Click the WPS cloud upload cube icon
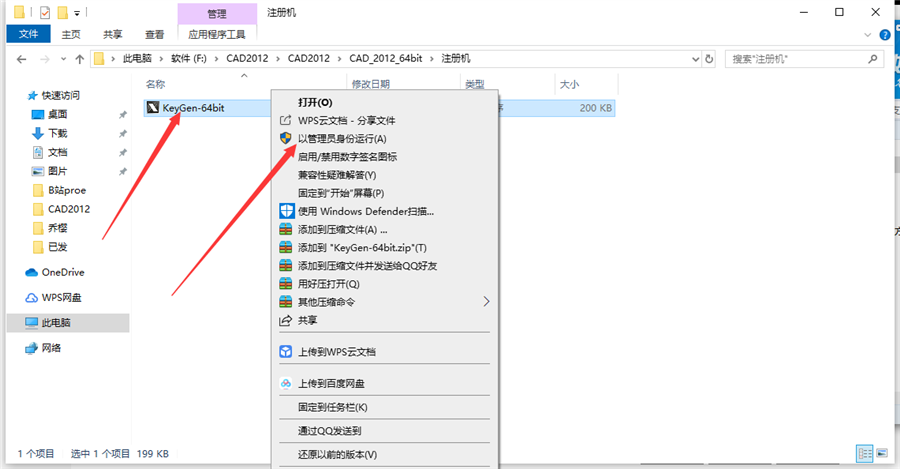 (x=286, y=351)
